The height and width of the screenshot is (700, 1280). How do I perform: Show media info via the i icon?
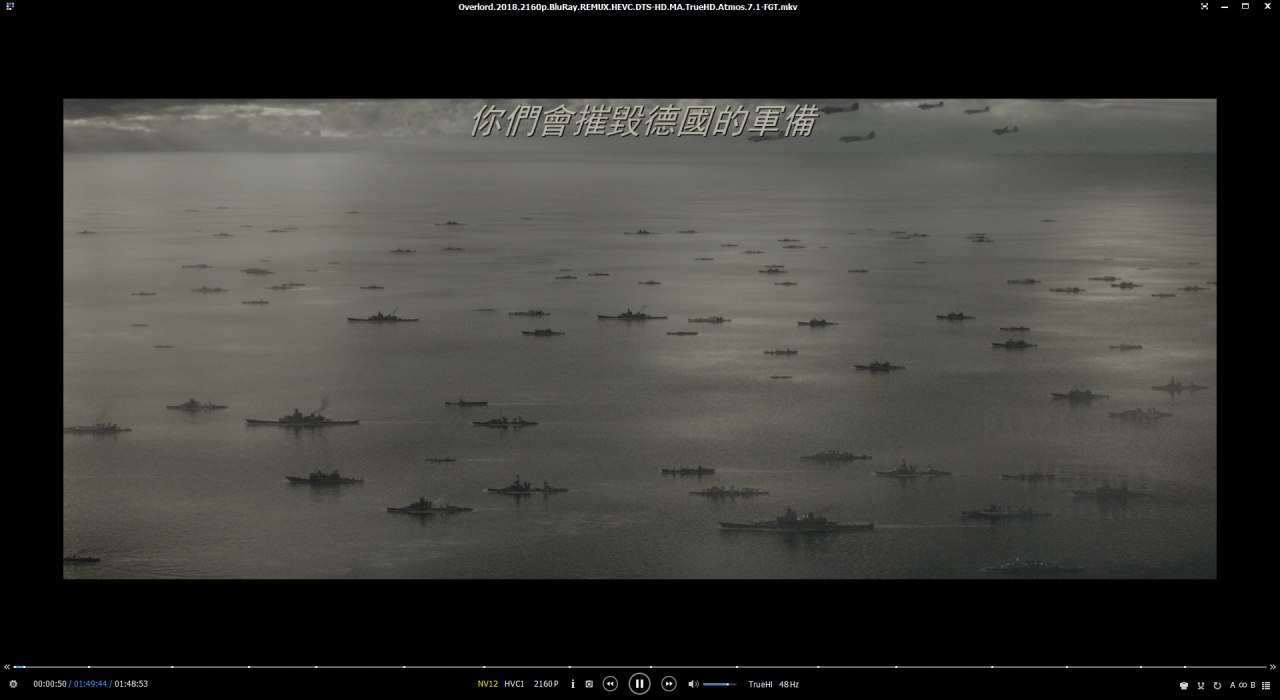tap(573, 684)
